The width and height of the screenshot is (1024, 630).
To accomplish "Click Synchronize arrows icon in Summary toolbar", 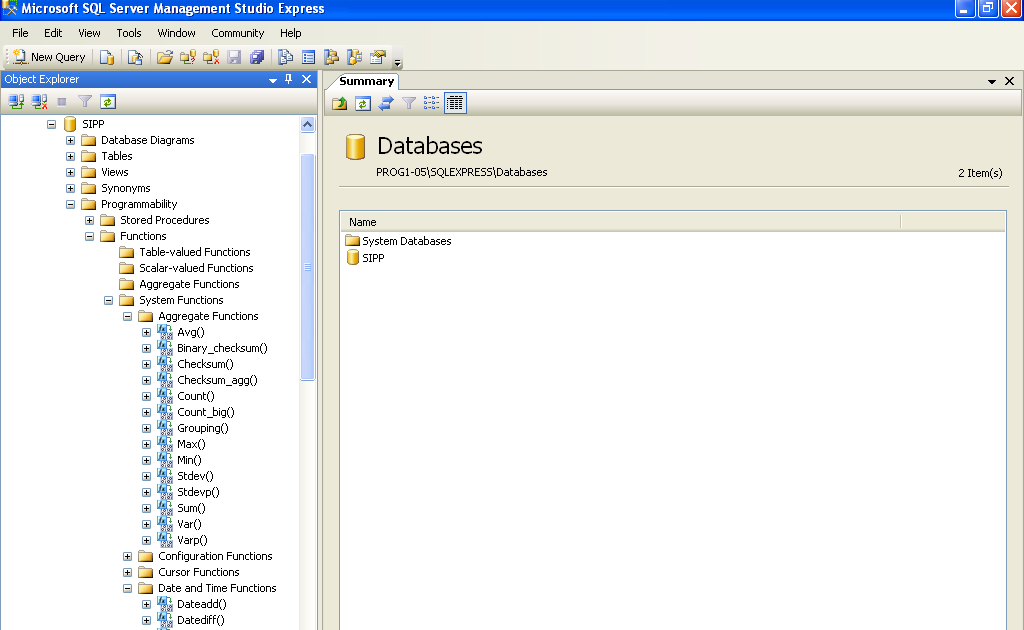I will (x=386, y=103).
